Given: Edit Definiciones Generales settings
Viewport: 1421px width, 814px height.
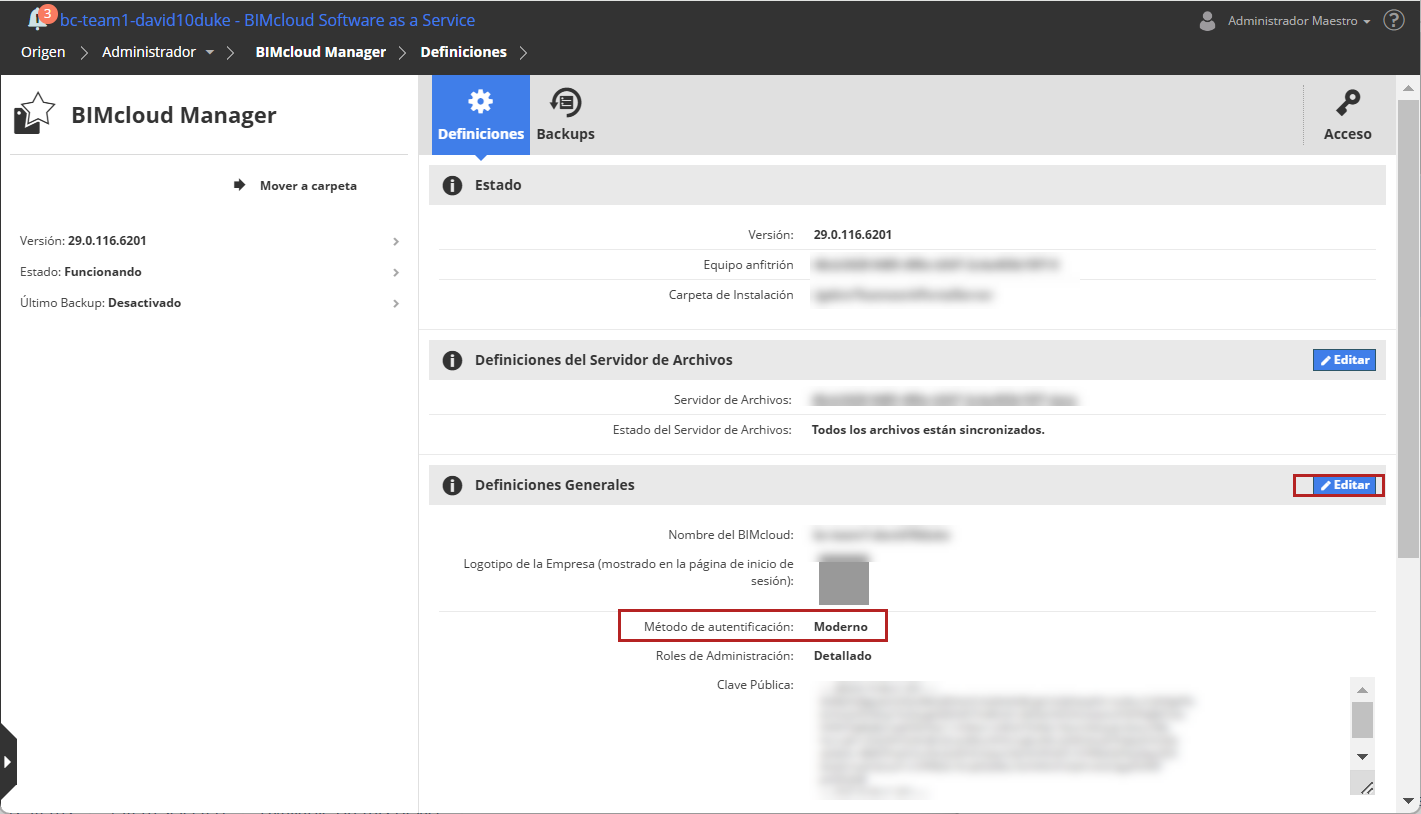Looking at the screenshot, I should 1344,485.
